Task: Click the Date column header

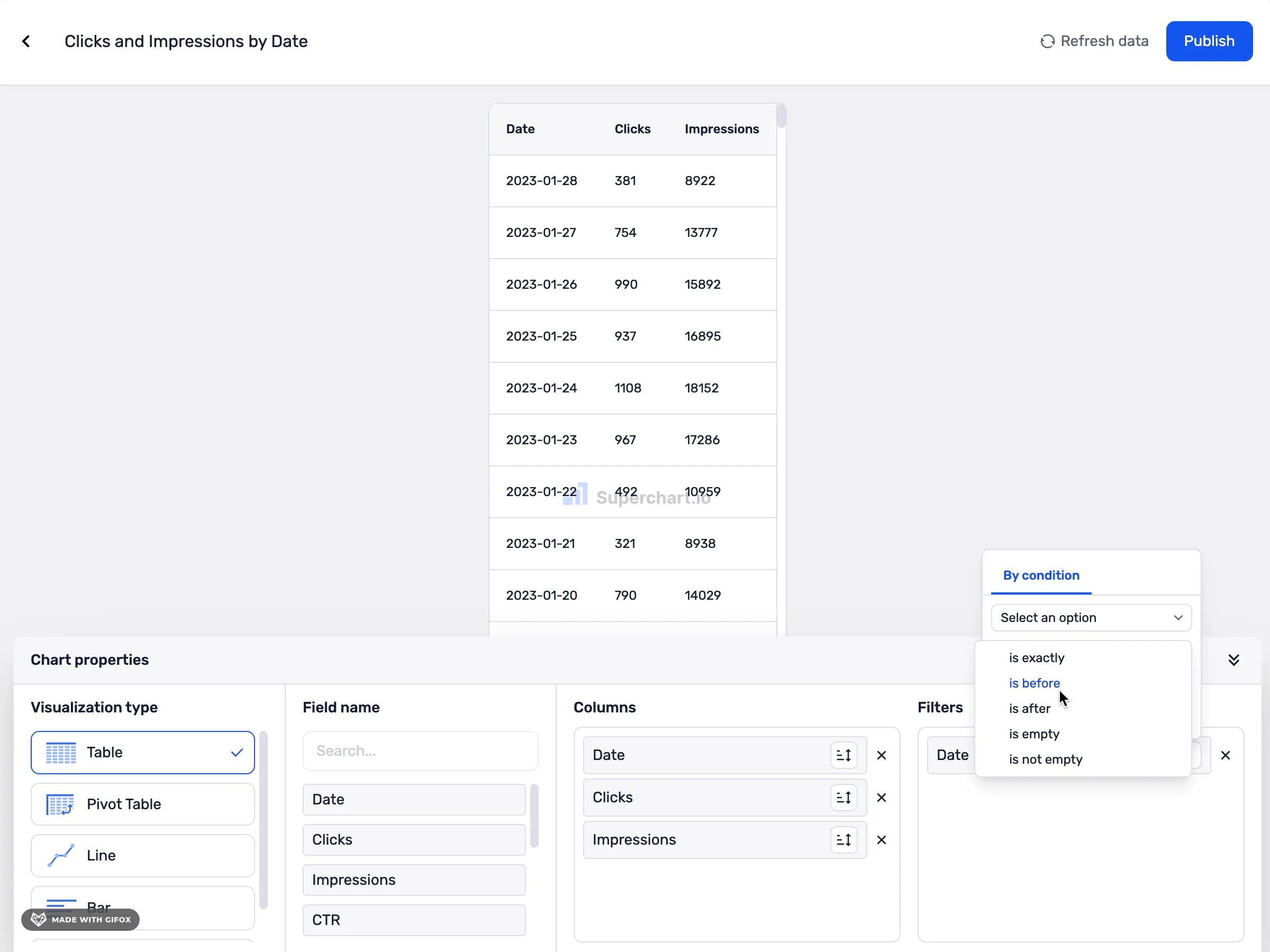Action: 520,129
